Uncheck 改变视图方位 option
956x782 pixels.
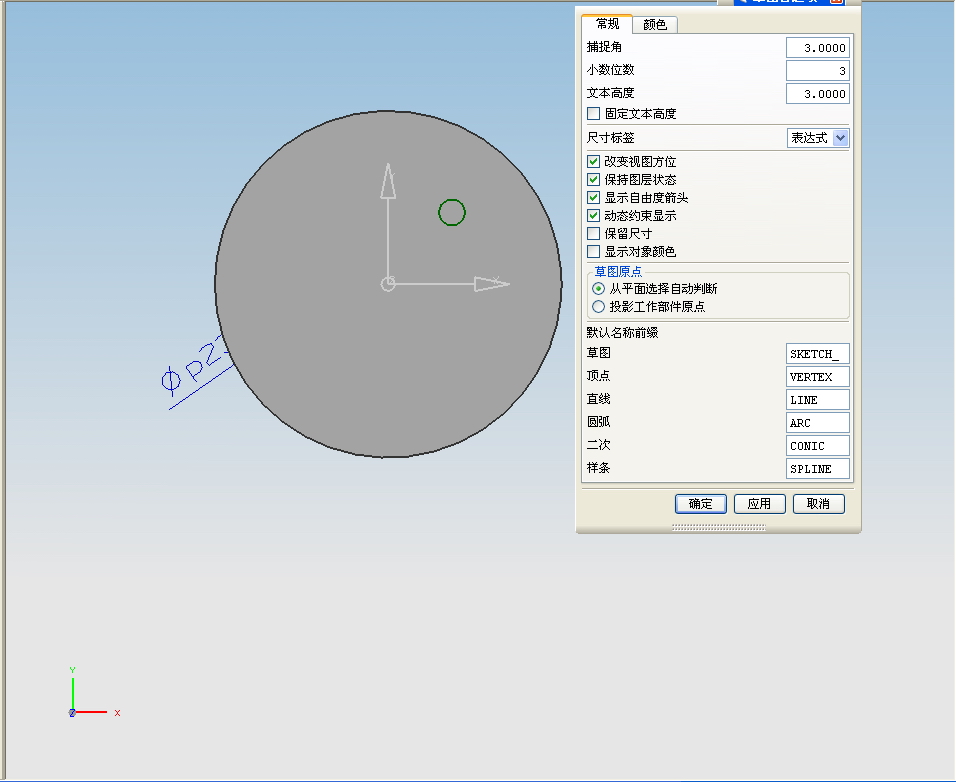(x=593, y=162)
